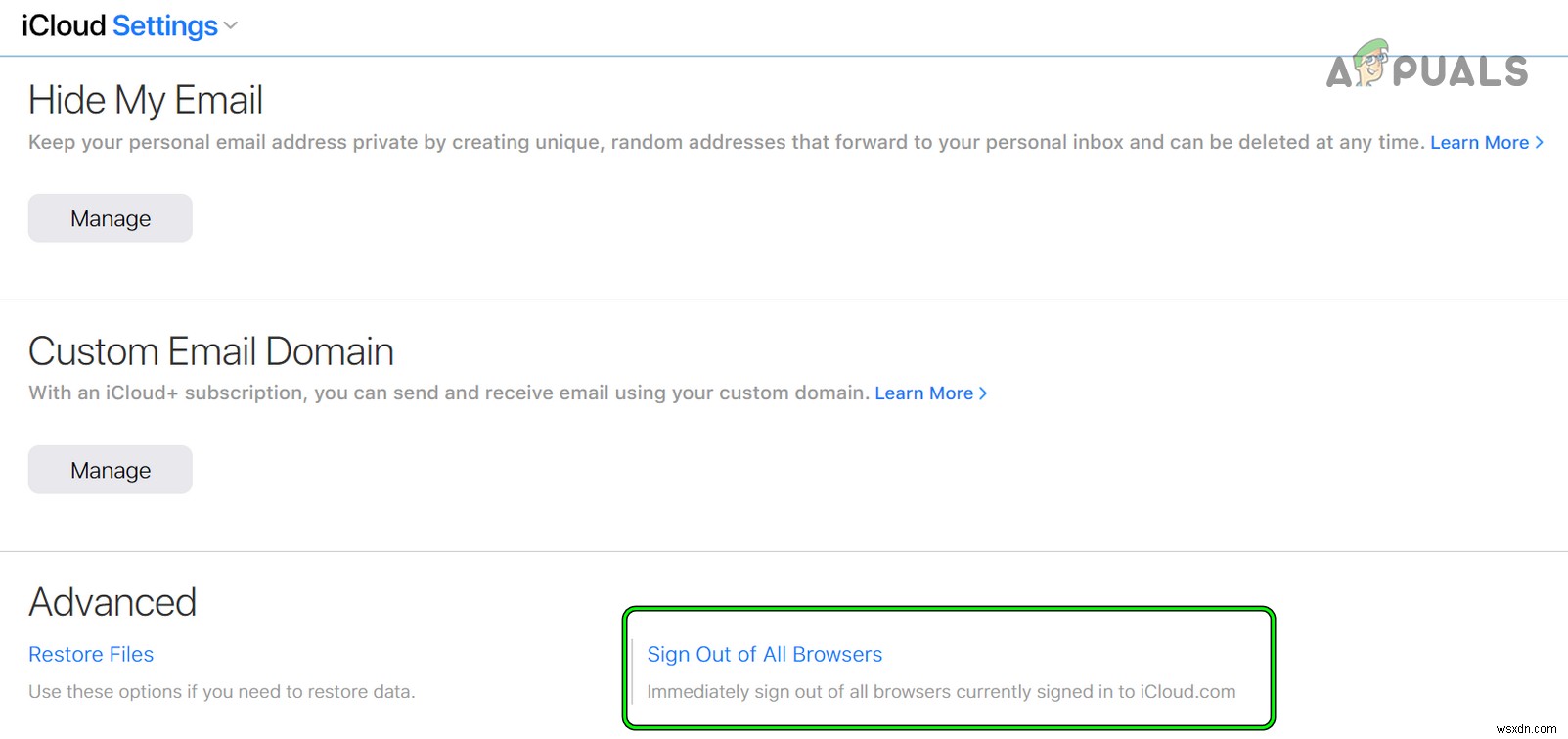The width and height of the screenshot is (1568, 739).
Task: Click the restore data description text
Action: [x=221, y=692]
